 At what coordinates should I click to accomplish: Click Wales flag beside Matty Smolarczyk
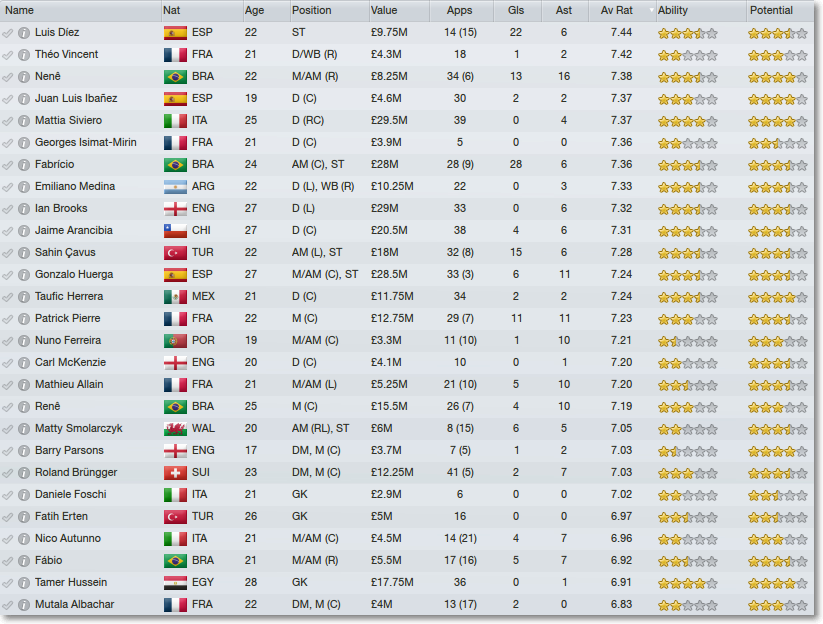(x=175, y=429)
